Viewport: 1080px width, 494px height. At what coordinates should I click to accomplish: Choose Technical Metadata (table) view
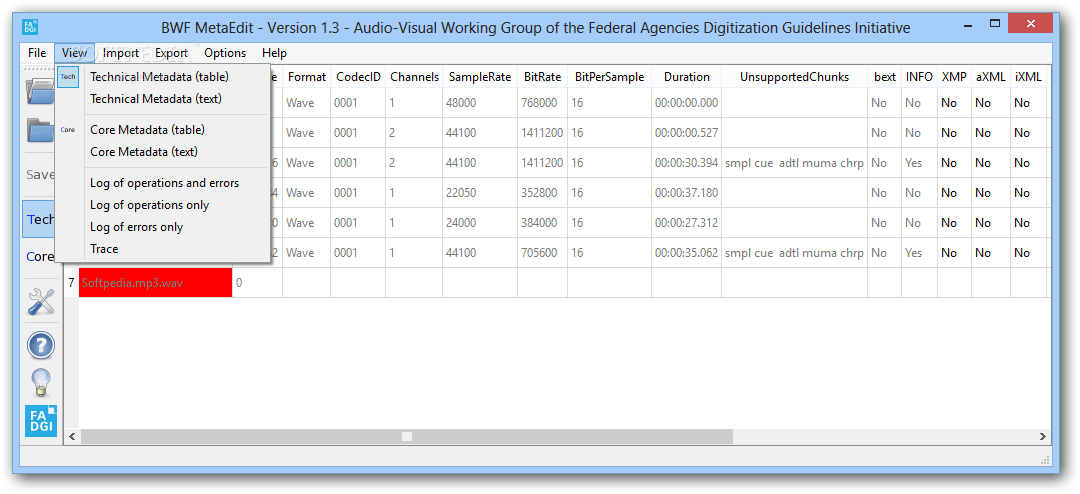pyautogui.click(x=162, y=77)
